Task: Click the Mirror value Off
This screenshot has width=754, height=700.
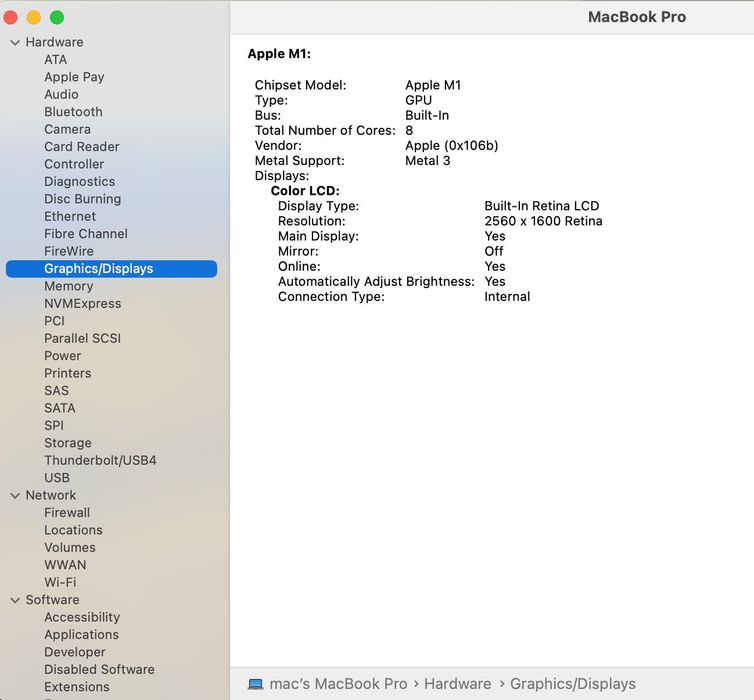Action: (x=493, y=251)
